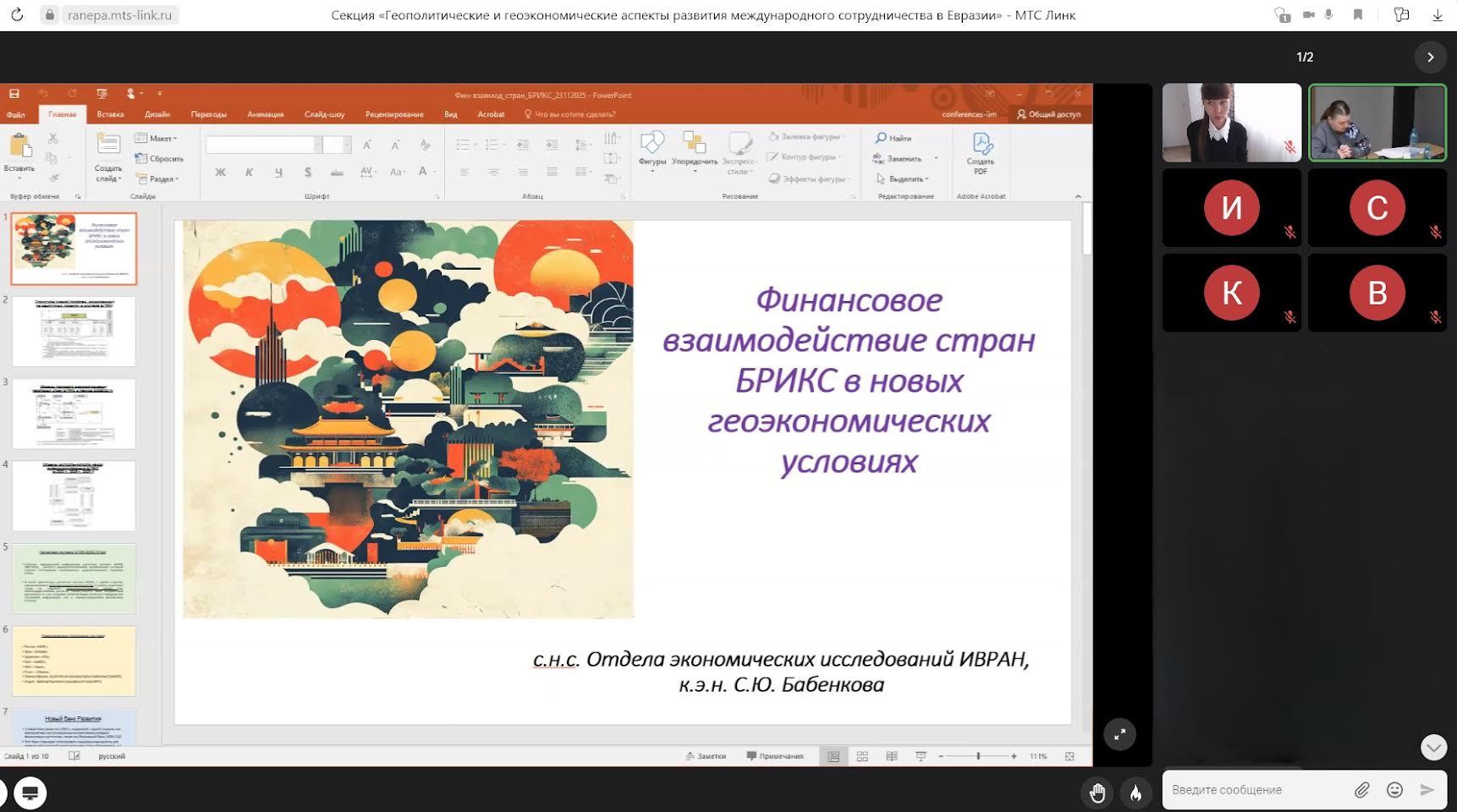Go to next page of participants

1430,57
